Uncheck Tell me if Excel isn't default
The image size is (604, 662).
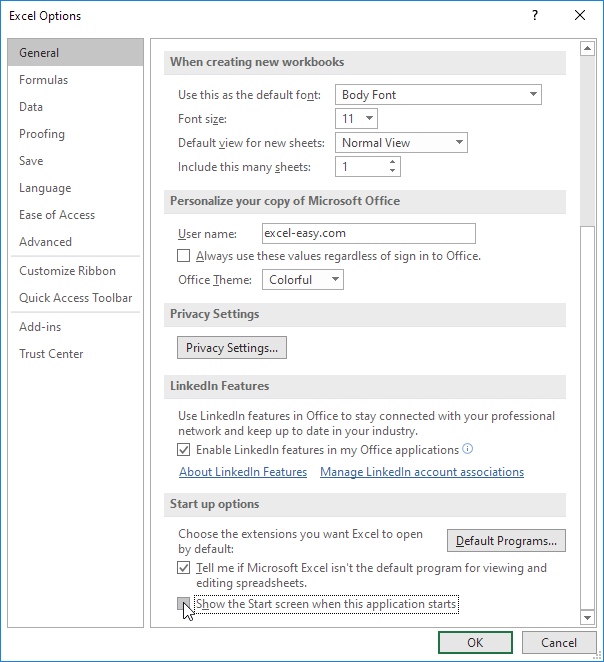[x=184, y=568]
